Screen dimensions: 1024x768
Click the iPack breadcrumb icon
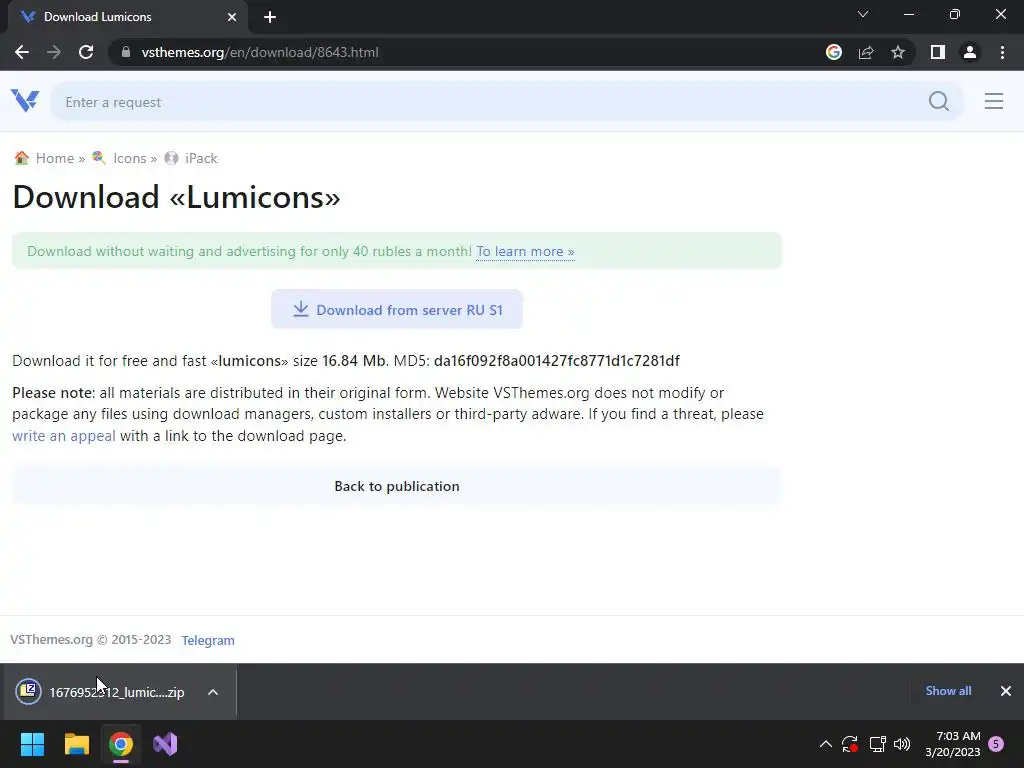point(171,158)
